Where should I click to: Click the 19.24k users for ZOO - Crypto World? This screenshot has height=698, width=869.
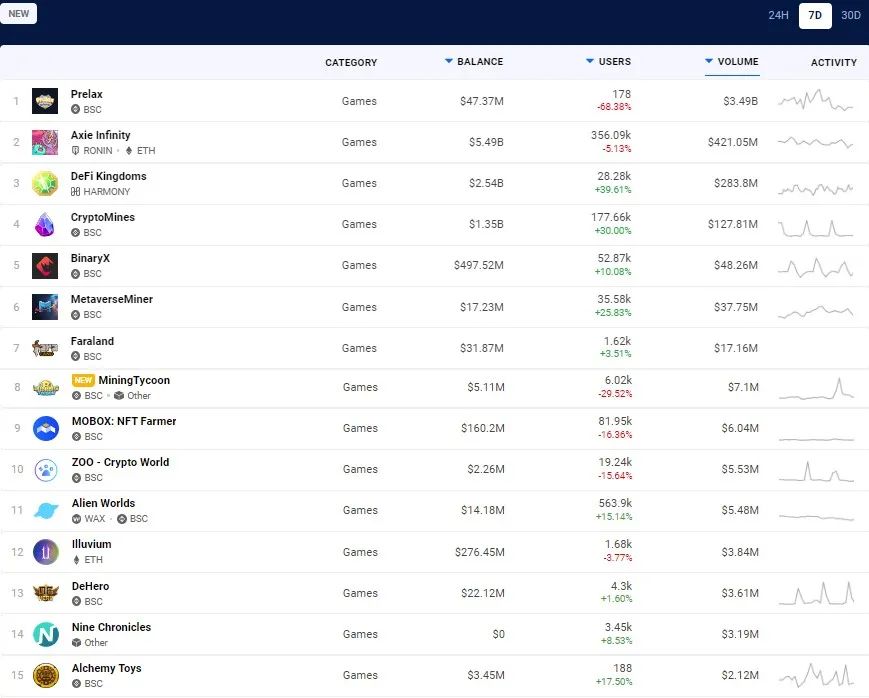pyautogui.click(x=615, y=462)
